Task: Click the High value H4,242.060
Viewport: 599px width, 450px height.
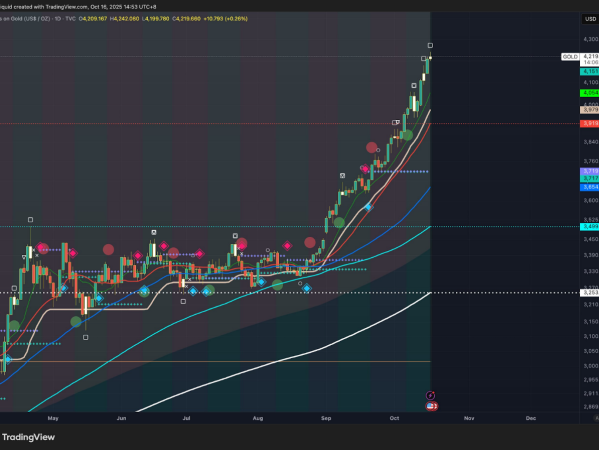Action: click(x=125, y=19)
